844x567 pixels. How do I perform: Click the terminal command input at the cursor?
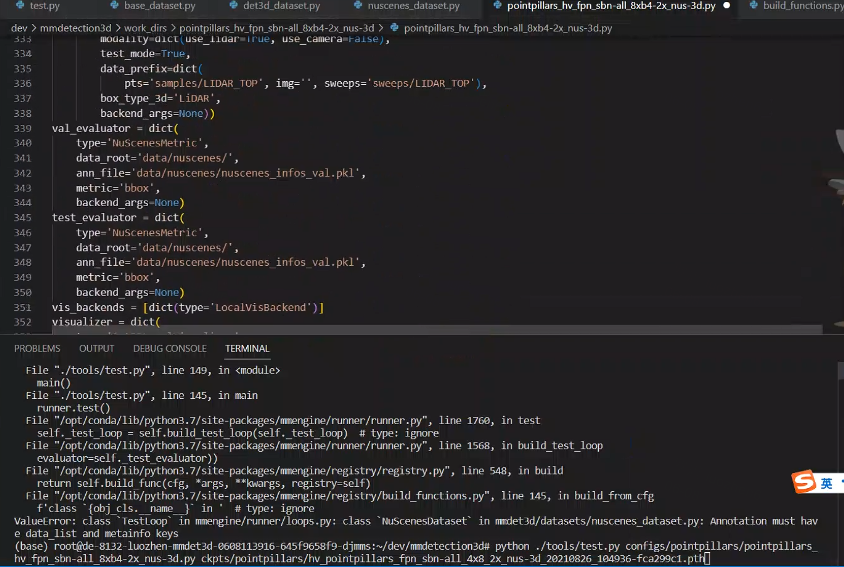click(x=708, y=558)
